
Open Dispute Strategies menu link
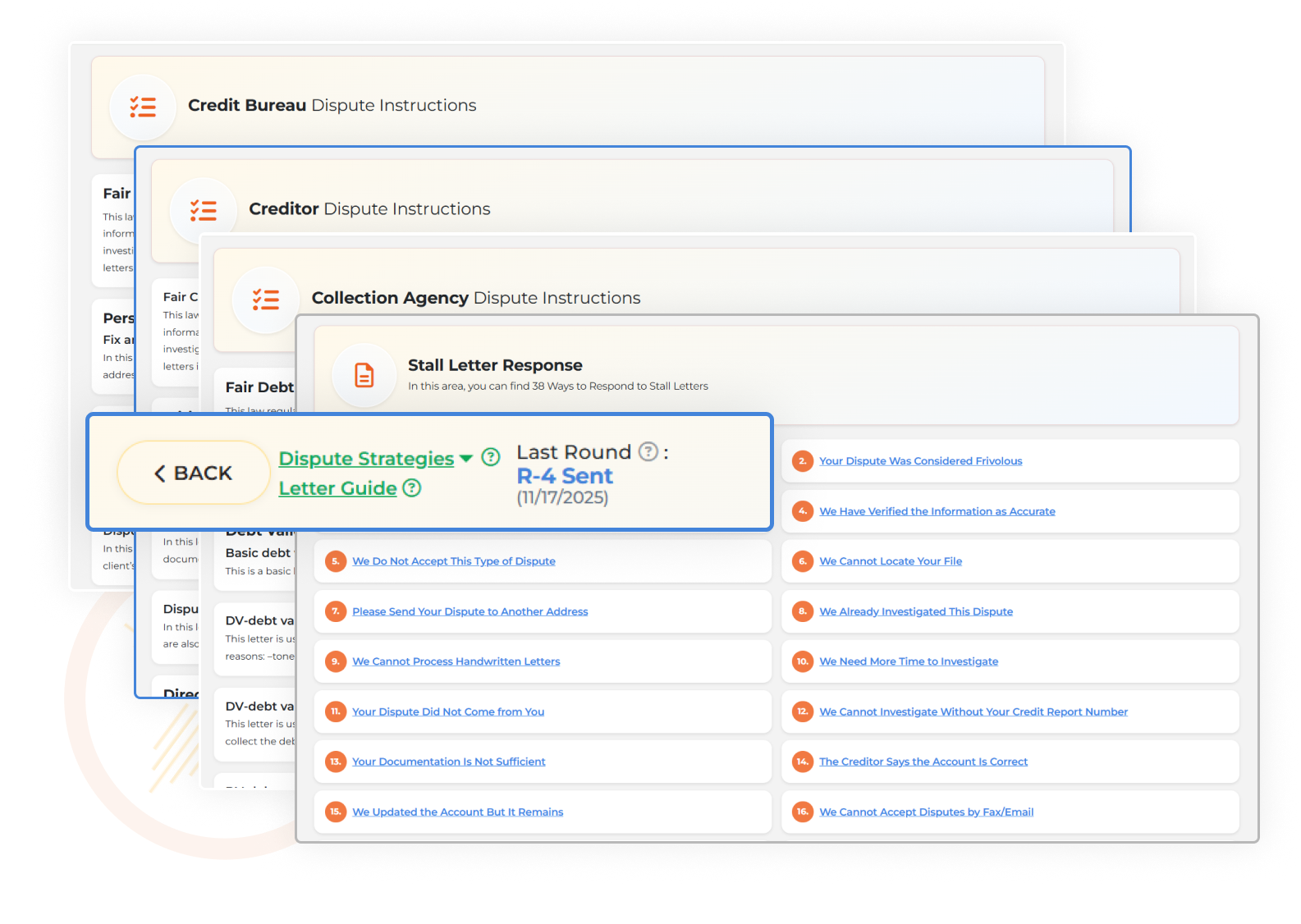click(x=366, y=459)
